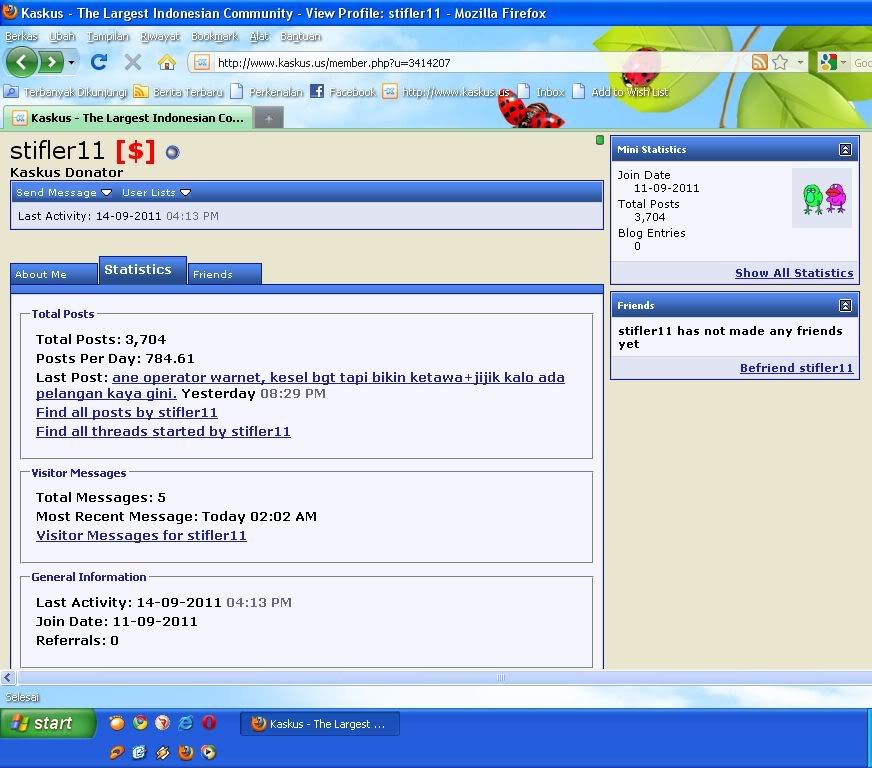This screenshot has height=768, width=872.
Task: Select the Kaskus browser tab
Action: 128,118
